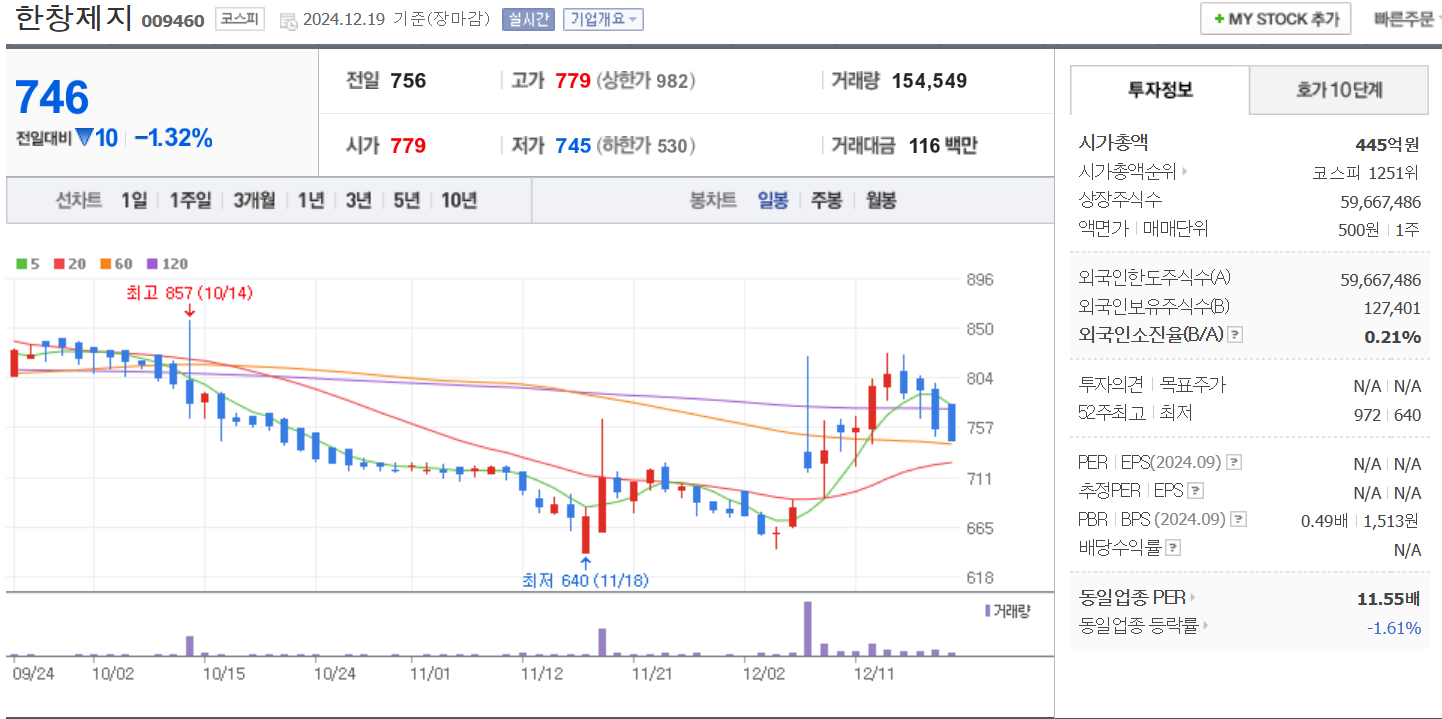Open the 빠른주문 dropdown
The width and height of the screenshot is (1442, 719).
coord(1407,19)
